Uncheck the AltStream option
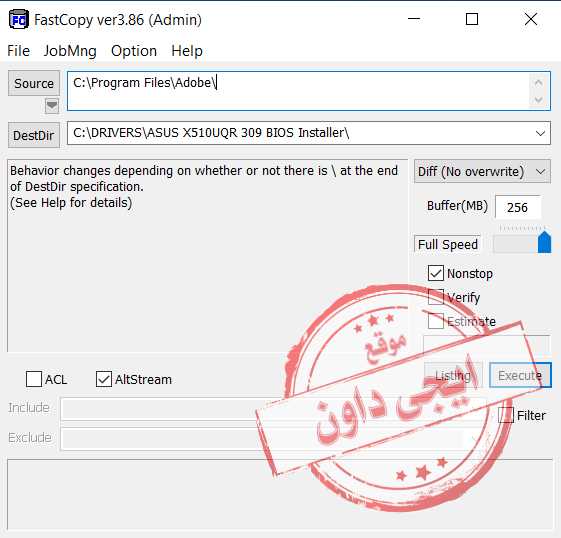 click(104, 379)
